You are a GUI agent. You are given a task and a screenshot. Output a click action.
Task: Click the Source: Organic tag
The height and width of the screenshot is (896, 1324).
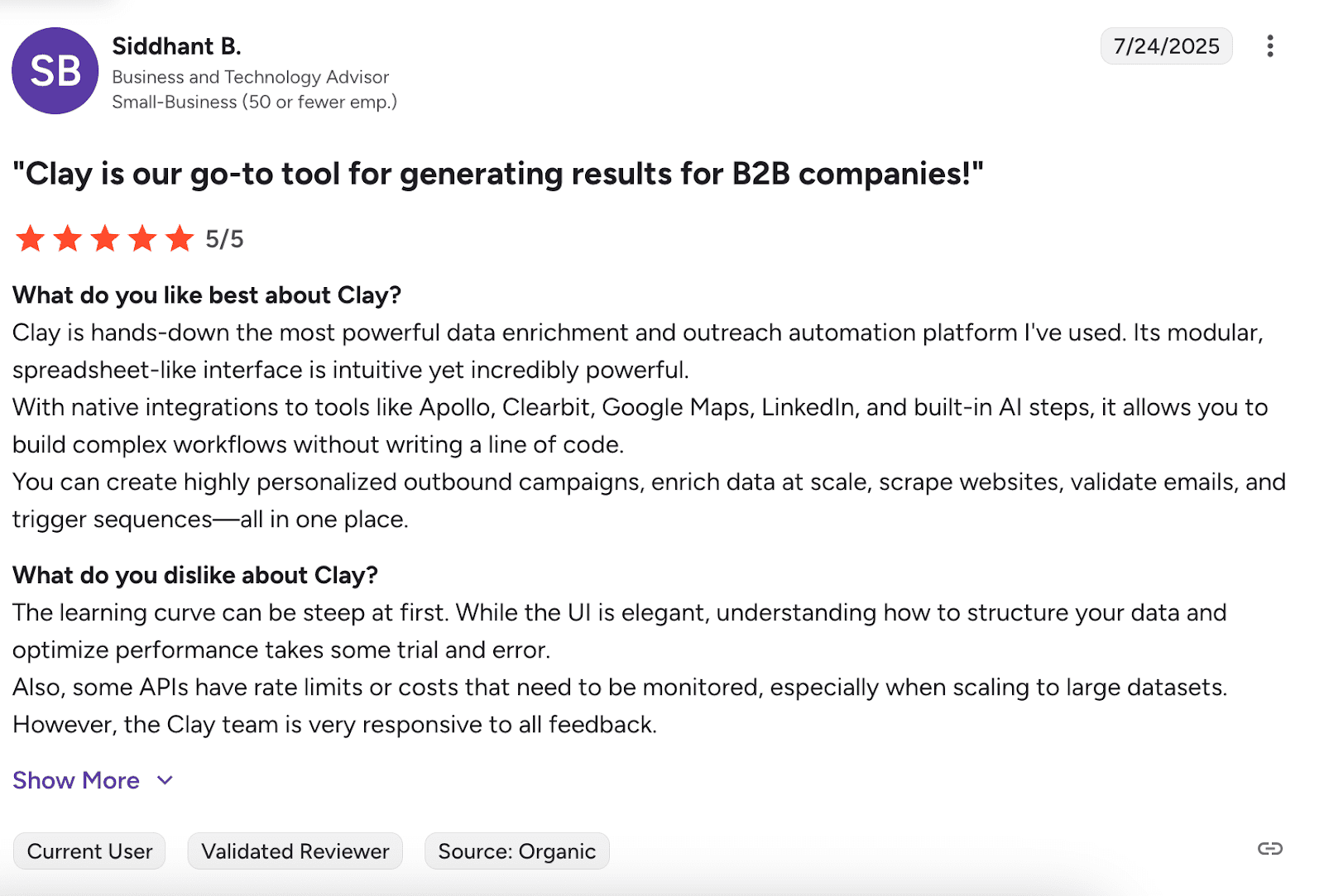pyautogui.click(x=516, y=851)
